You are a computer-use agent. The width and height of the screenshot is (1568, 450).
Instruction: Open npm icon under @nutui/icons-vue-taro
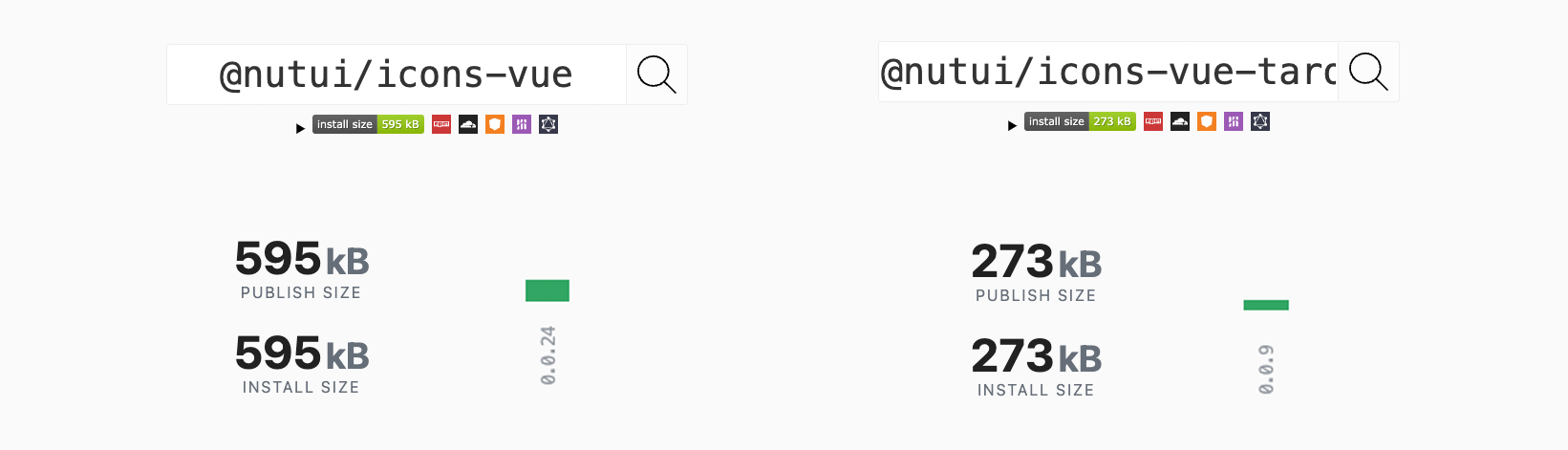[1153, 121]
